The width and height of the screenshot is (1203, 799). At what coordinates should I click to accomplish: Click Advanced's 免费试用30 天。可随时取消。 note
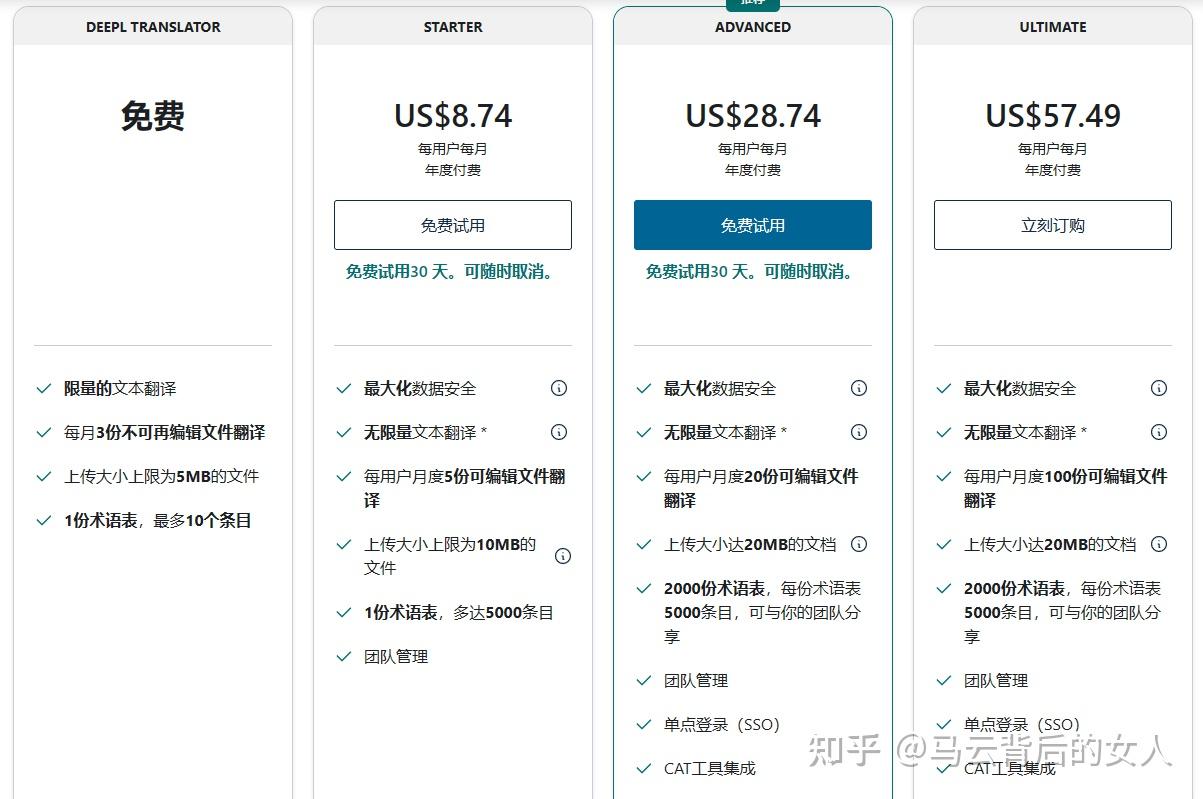(x=752, y=271)
